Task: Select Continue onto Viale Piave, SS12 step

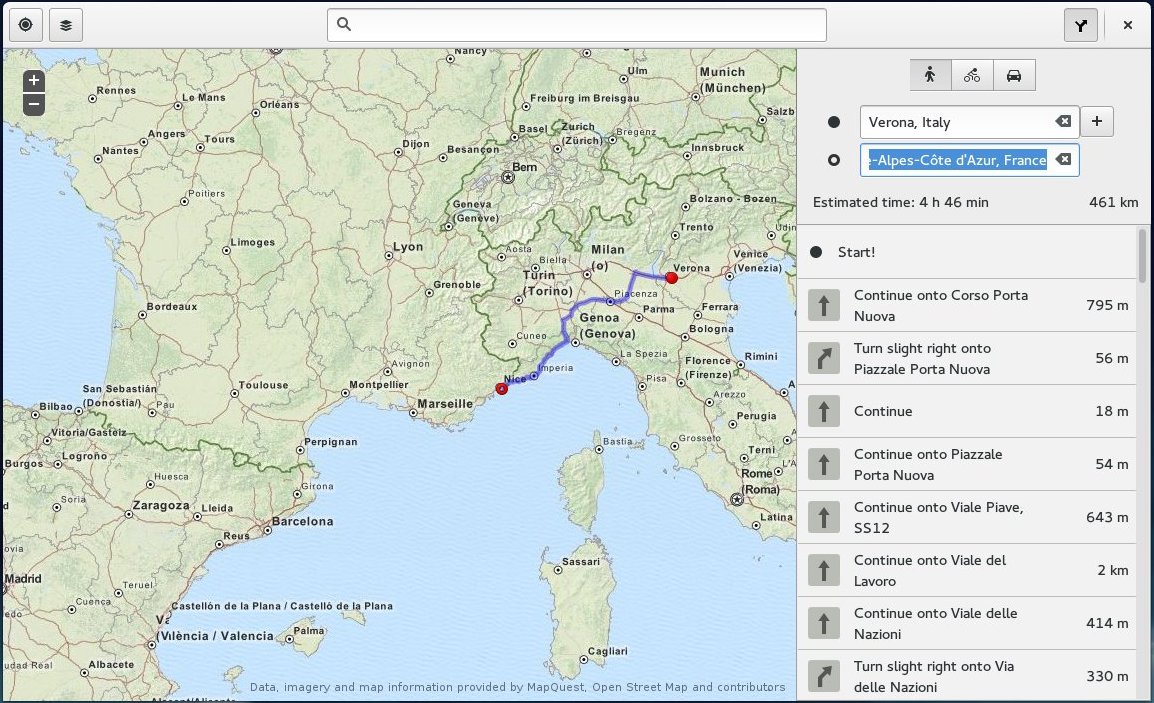Action: pos(966,517)
